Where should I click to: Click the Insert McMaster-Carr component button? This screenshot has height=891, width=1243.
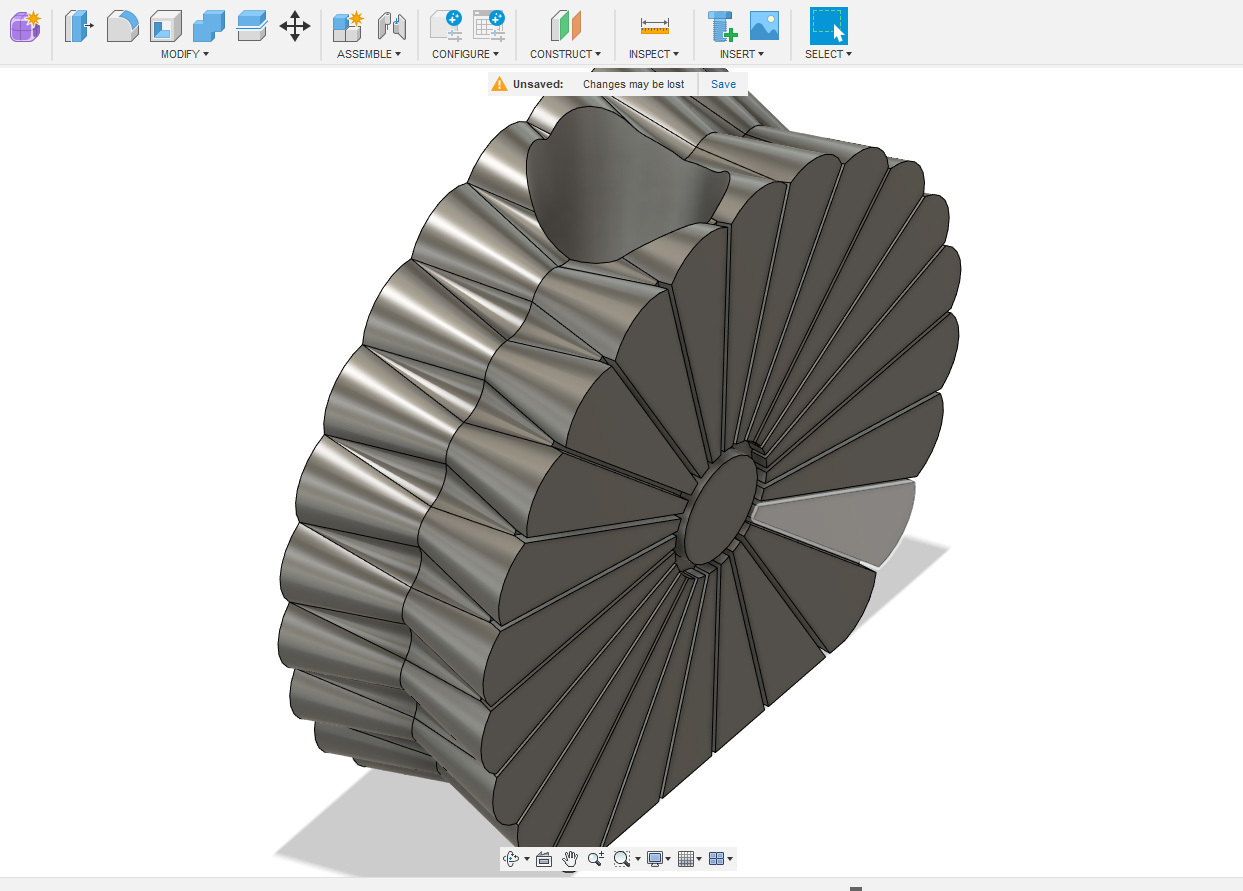(719, 26)
